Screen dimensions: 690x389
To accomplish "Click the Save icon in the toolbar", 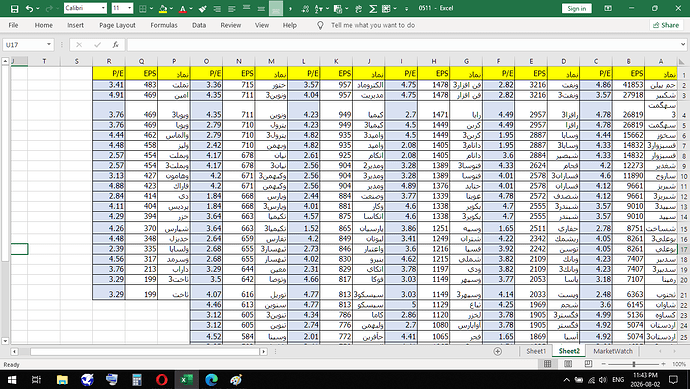I will tap(15, 8).
